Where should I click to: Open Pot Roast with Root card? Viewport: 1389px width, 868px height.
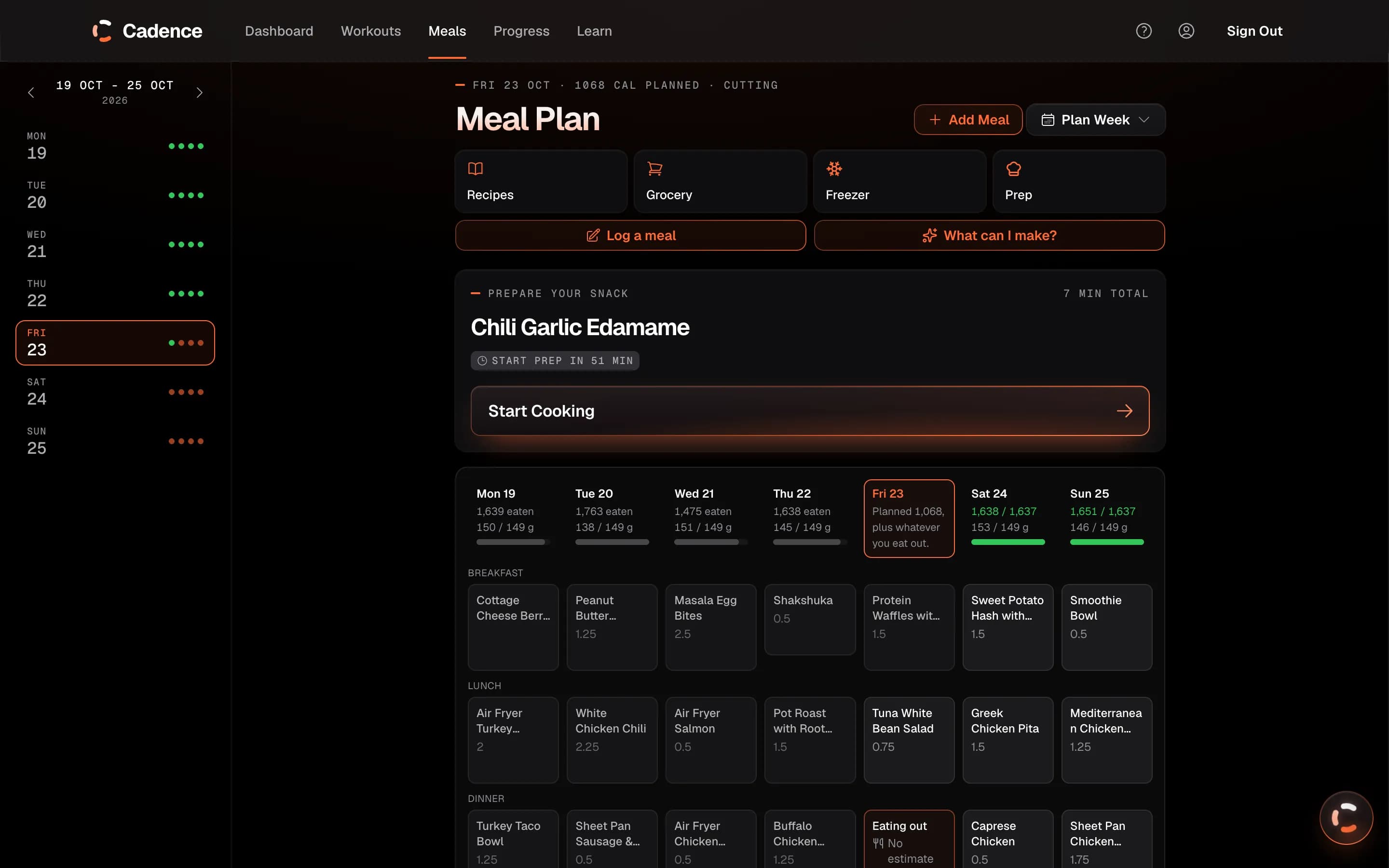coord(809,740)
